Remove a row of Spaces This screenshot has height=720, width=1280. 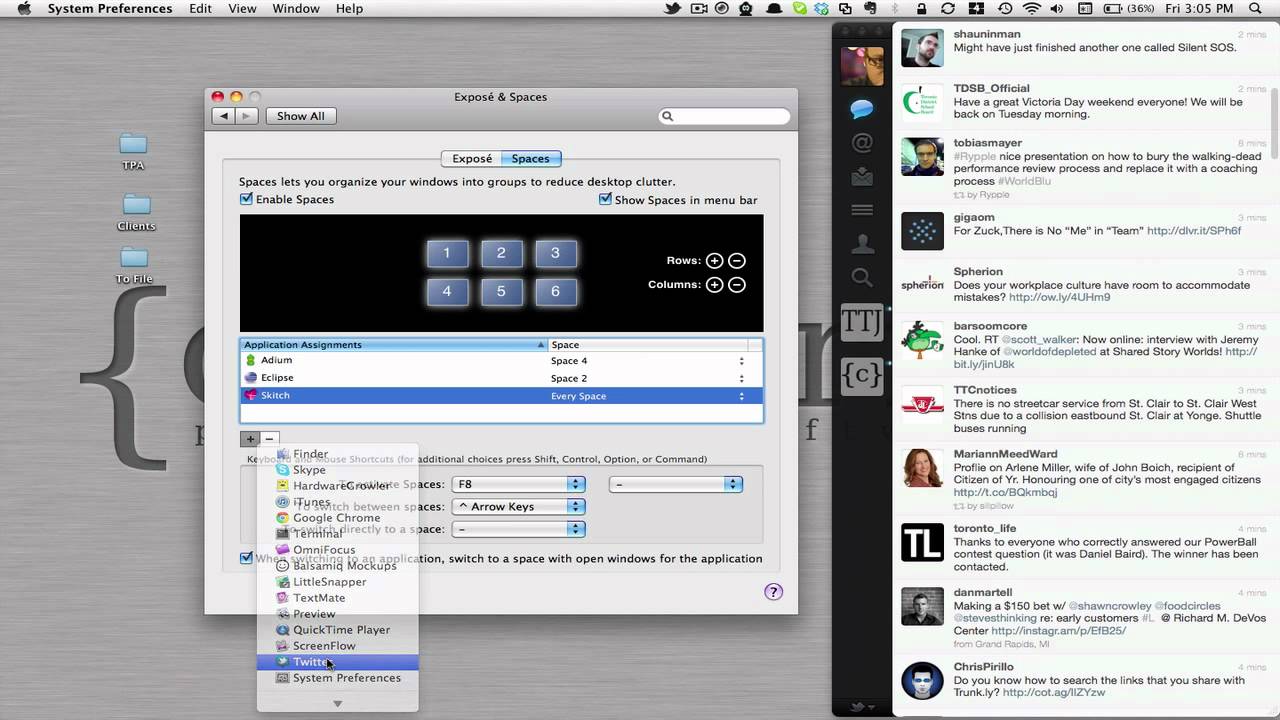[x=737, y=260]
